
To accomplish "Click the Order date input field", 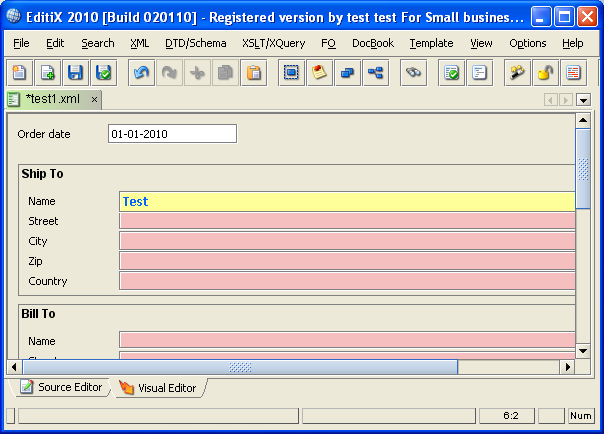I will point(172,134).
